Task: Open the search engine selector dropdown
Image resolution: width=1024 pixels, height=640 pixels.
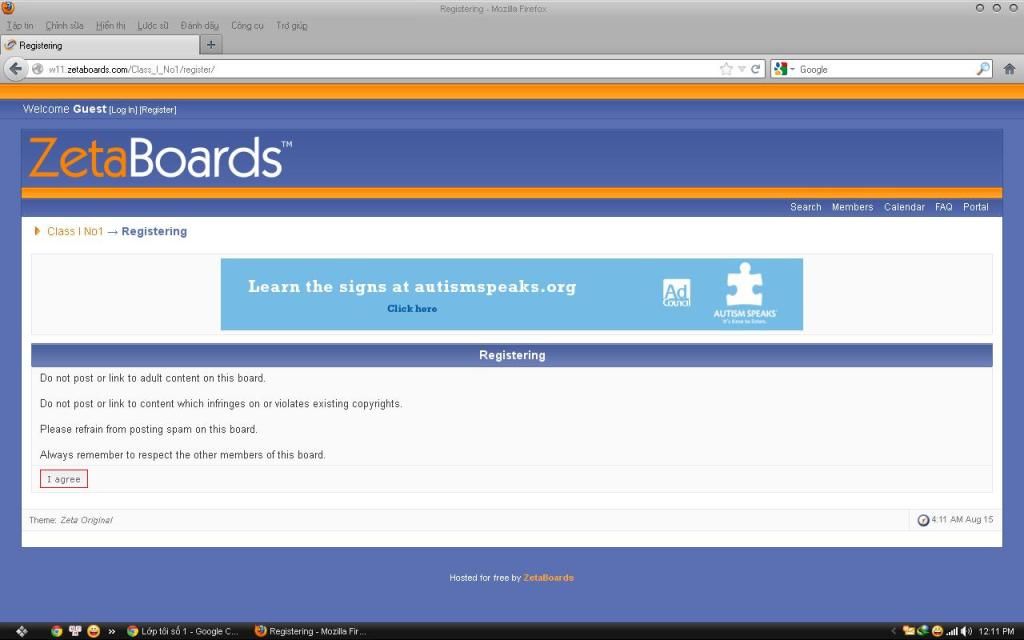Action: (x=786, y=69)
